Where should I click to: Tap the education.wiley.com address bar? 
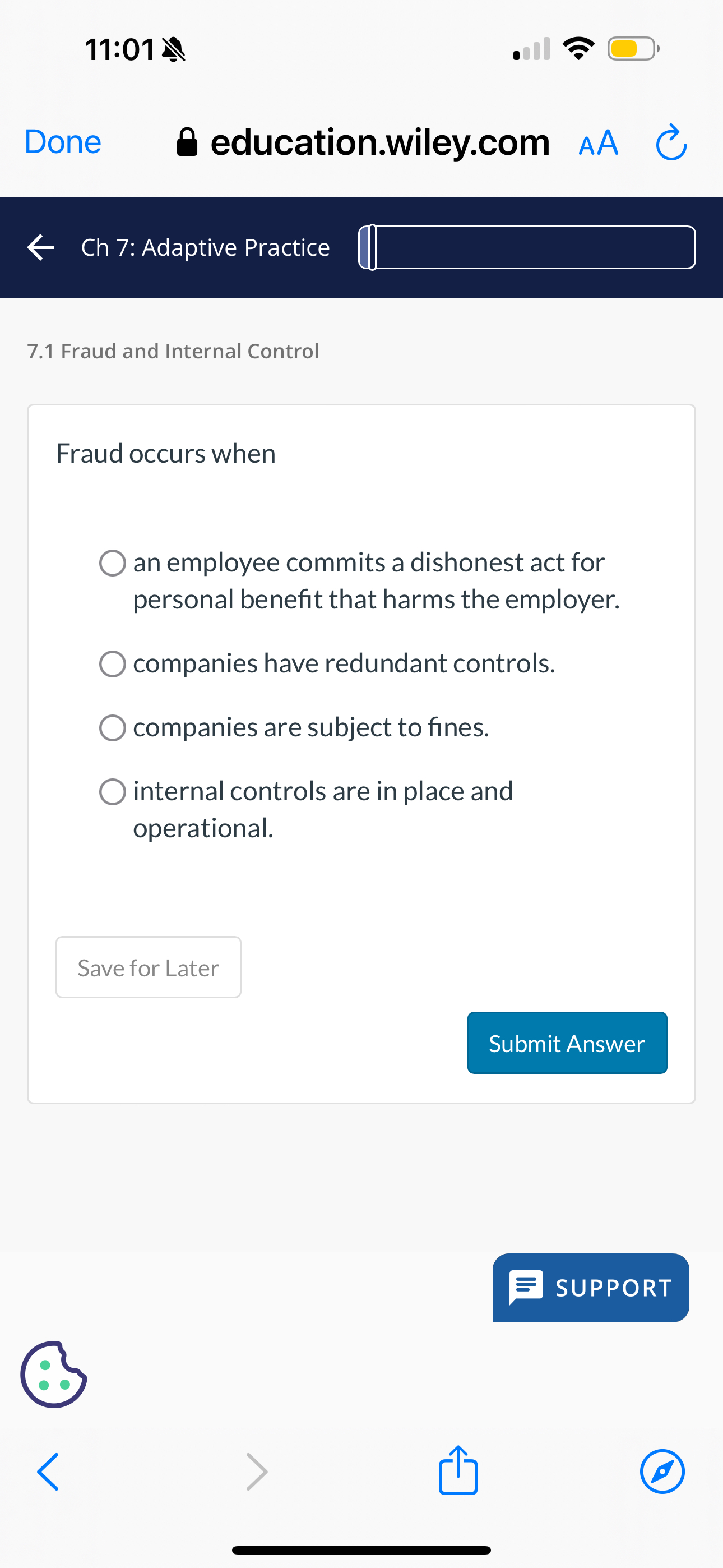pos(379,142)
